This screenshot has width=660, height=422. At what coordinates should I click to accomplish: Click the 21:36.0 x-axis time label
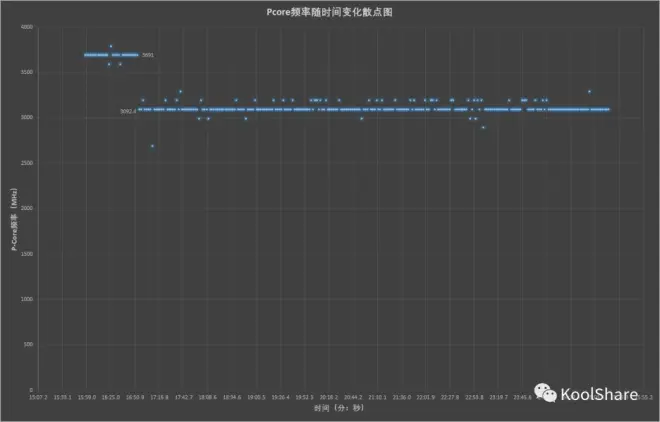[x=401, y=396]
